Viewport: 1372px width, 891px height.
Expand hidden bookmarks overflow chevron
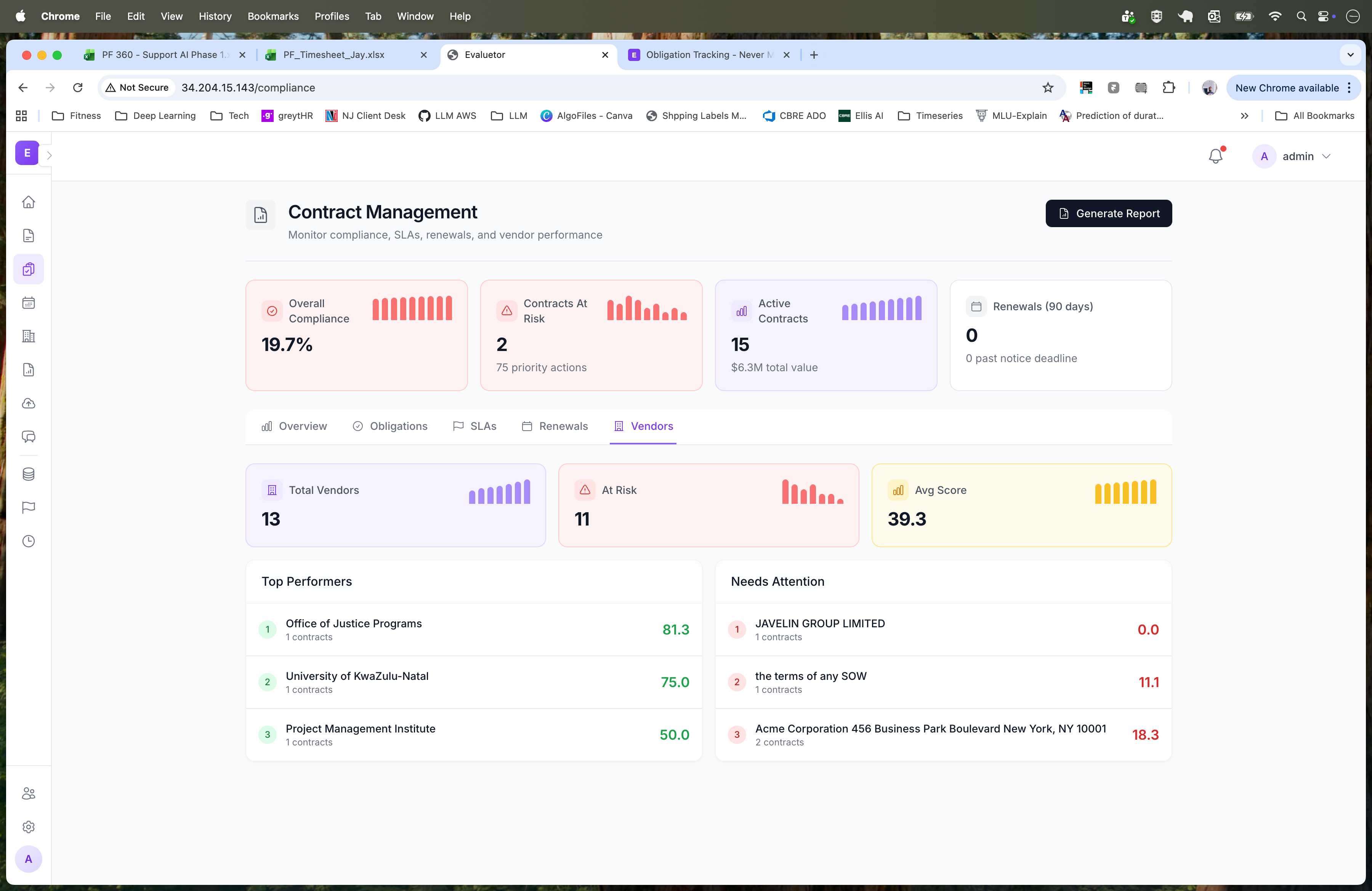click(1244, 116)
